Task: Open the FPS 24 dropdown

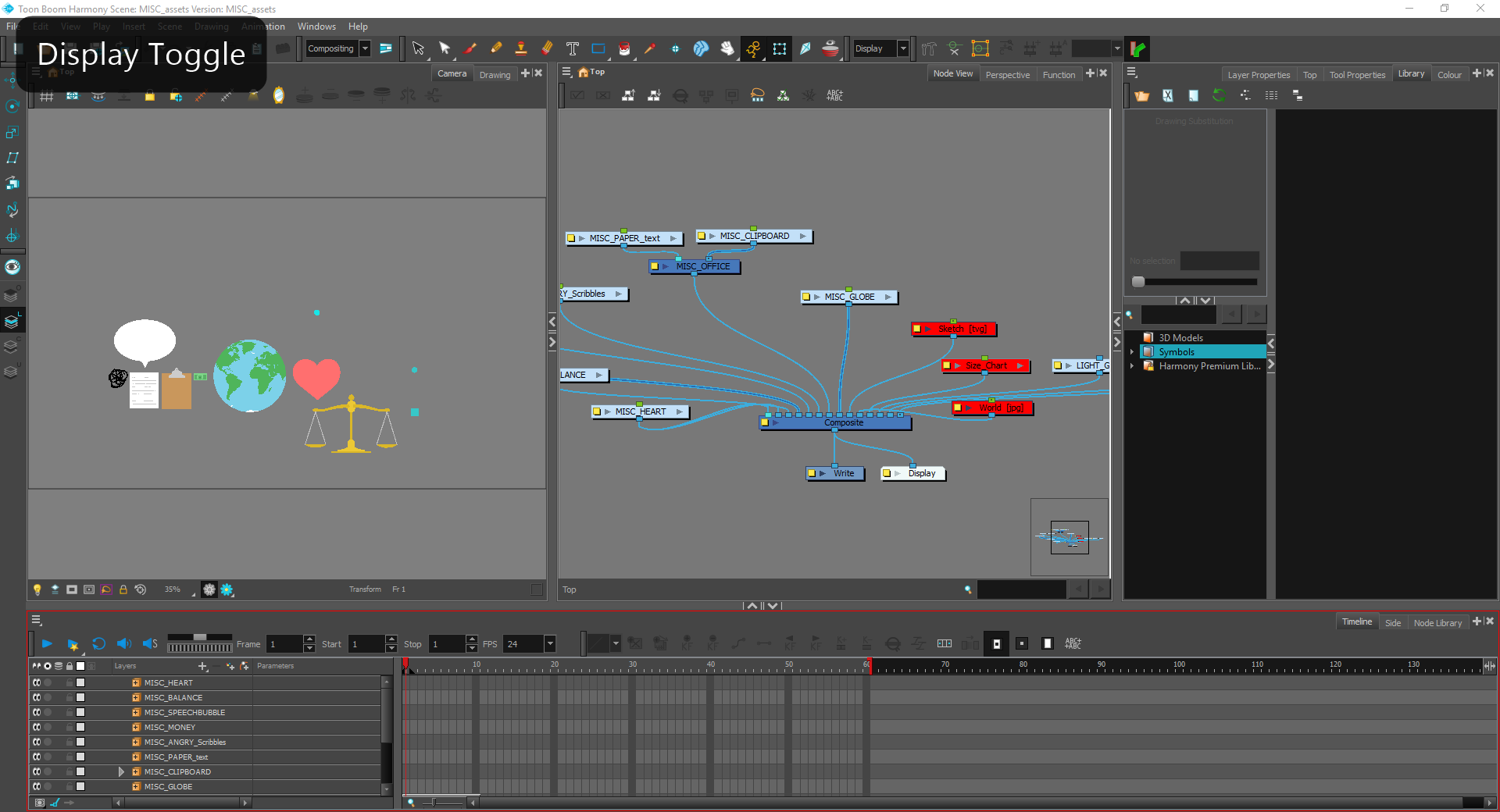Action: point(550,644)
